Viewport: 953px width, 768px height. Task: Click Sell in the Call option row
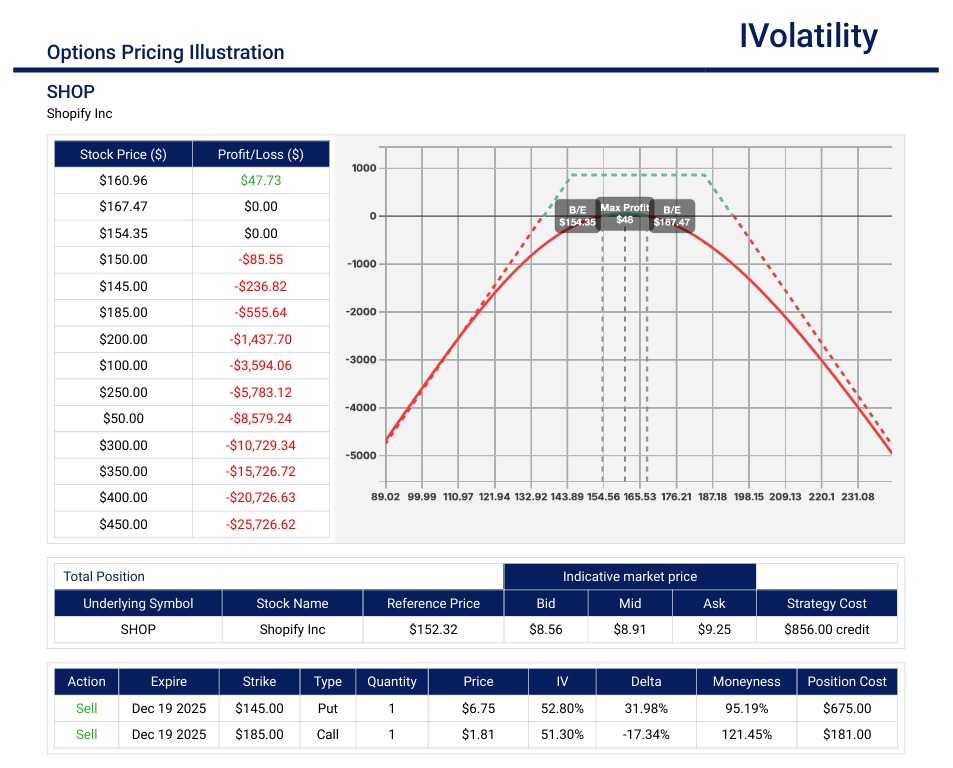(x=87, y=734)
